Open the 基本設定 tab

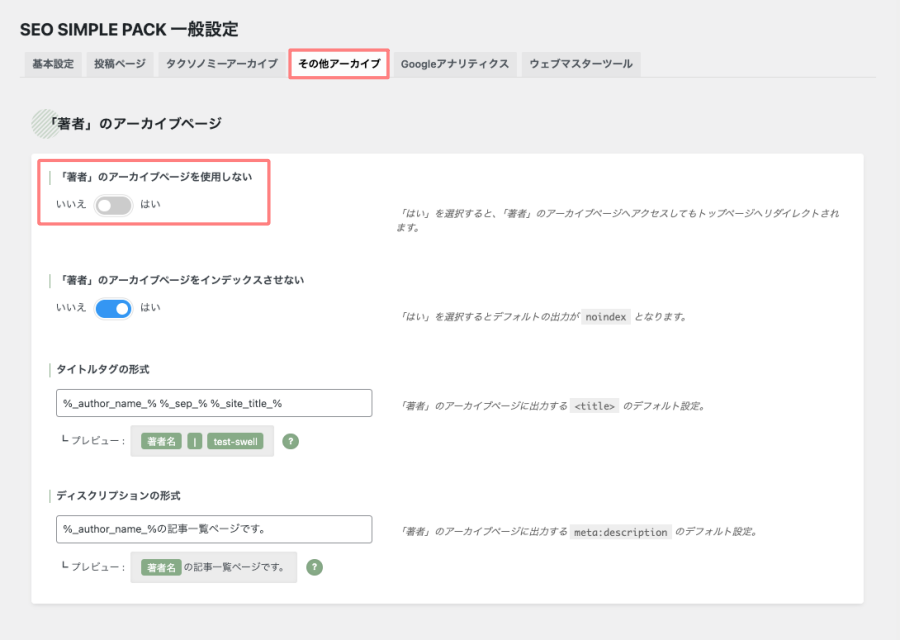point(53,64)
